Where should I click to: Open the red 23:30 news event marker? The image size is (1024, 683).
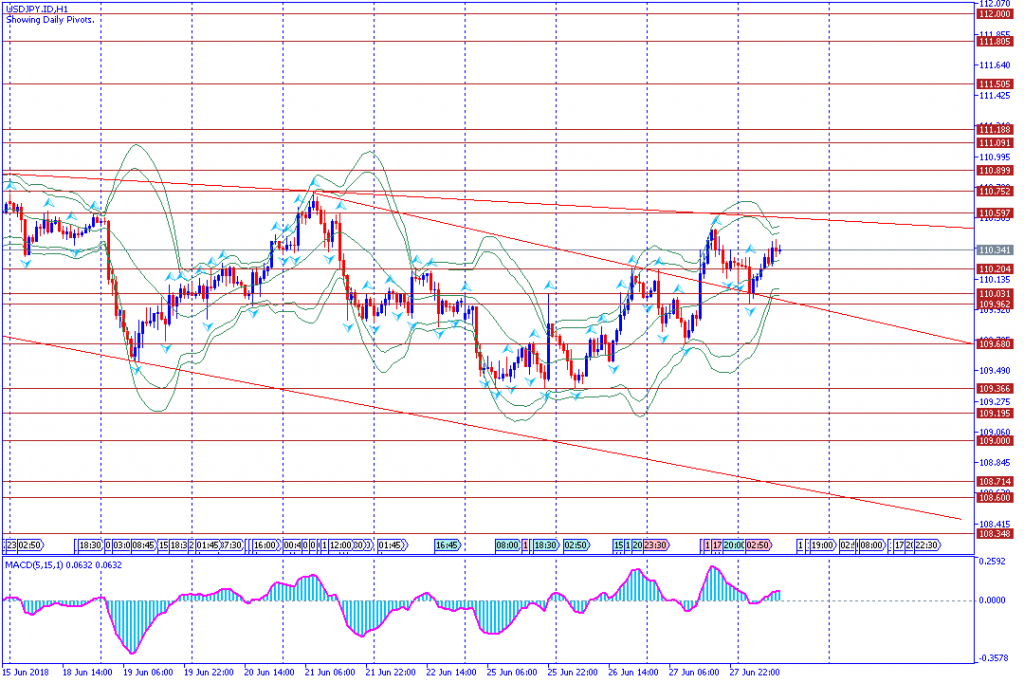[x=655, y=546]
